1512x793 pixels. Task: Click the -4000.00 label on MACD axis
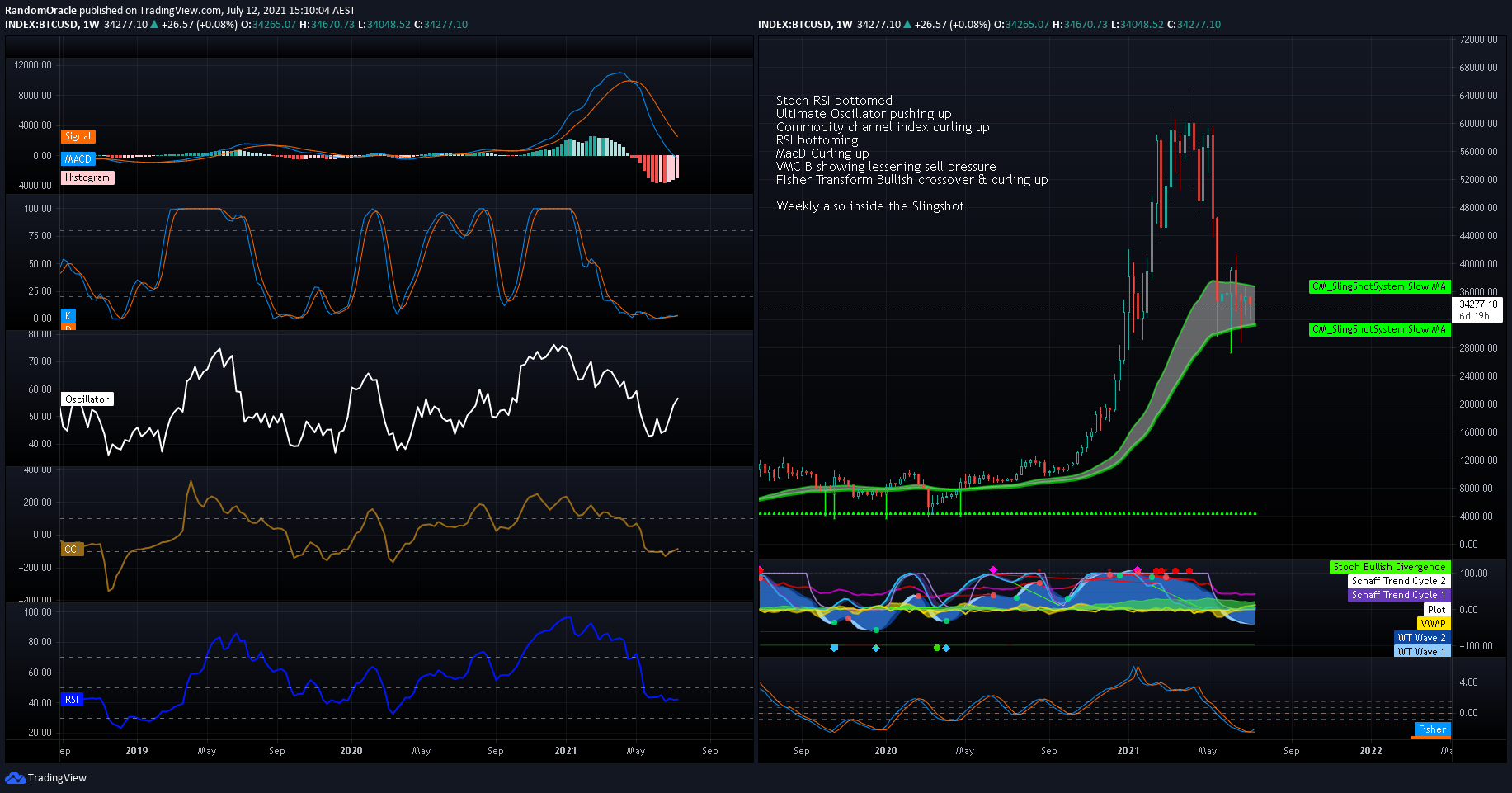(x=32, y=186)
